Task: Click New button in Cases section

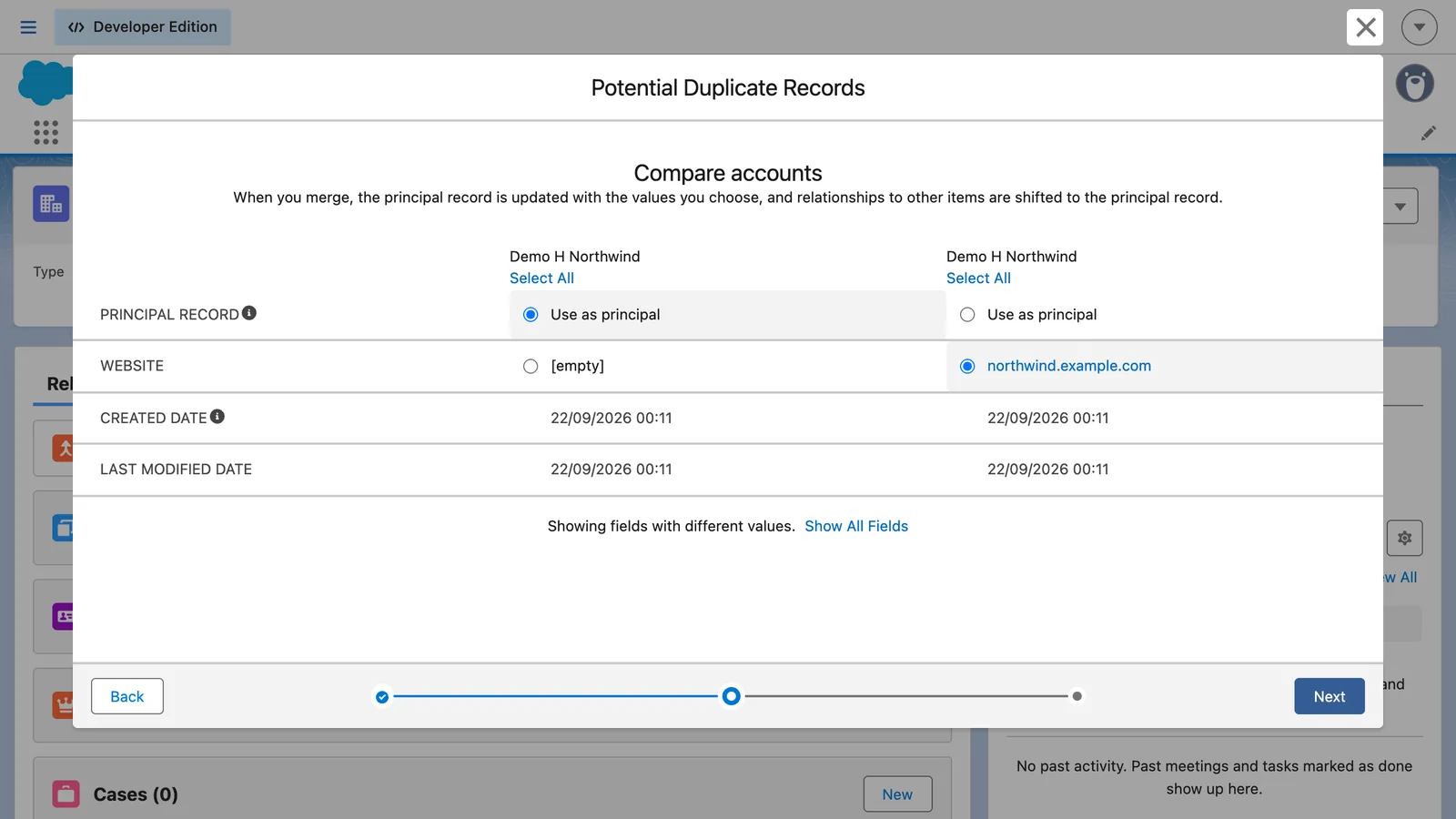Action: (897, 794)
